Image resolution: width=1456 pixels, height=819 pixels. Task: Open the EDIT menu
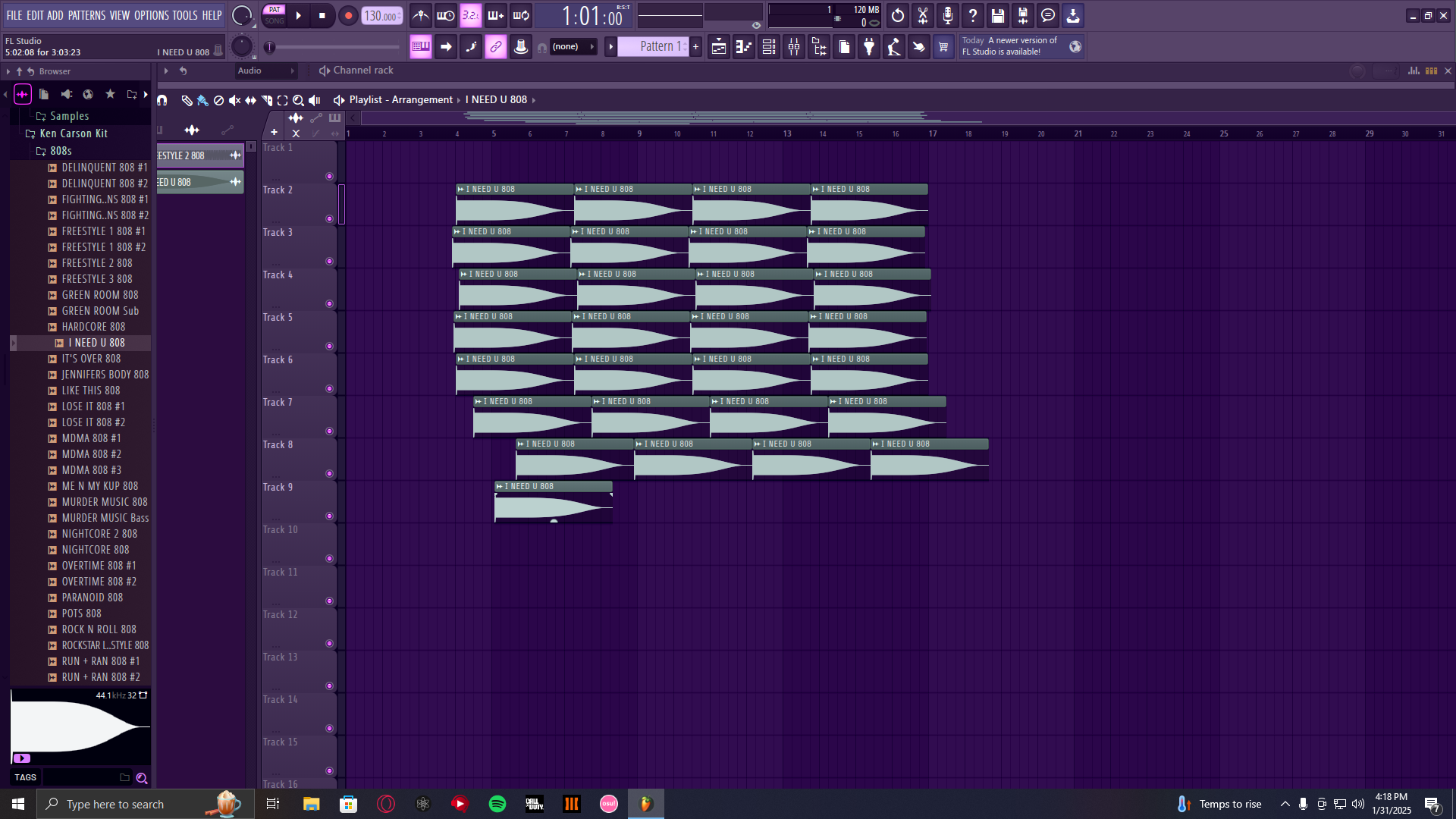coord(35,15)
